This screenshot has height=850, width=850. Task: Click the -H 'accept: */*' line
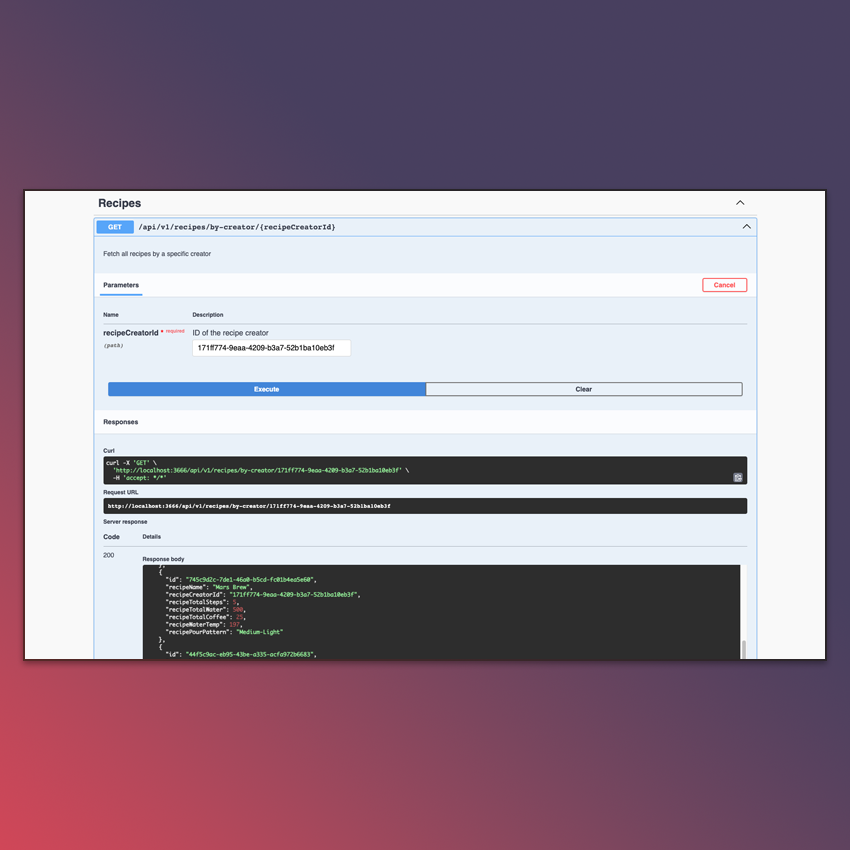(139, 478)
